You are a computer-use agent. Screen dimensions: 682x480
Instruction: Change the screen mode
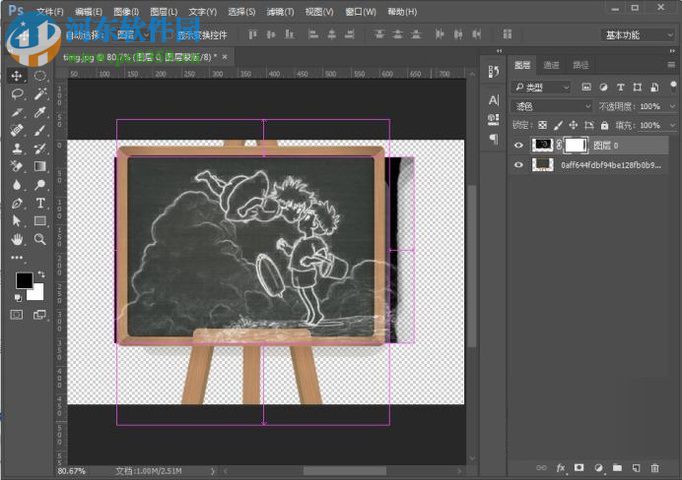click(x=40, y=314)
